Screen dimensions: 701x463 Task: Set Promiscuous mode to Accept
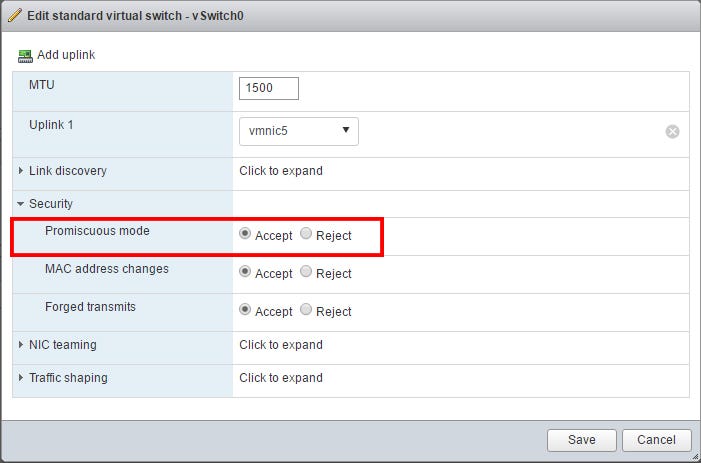246,235
